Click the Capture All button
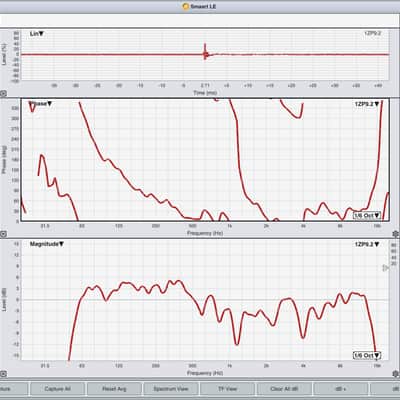Screen dimensions: 400x400 (x=57, y=389)
